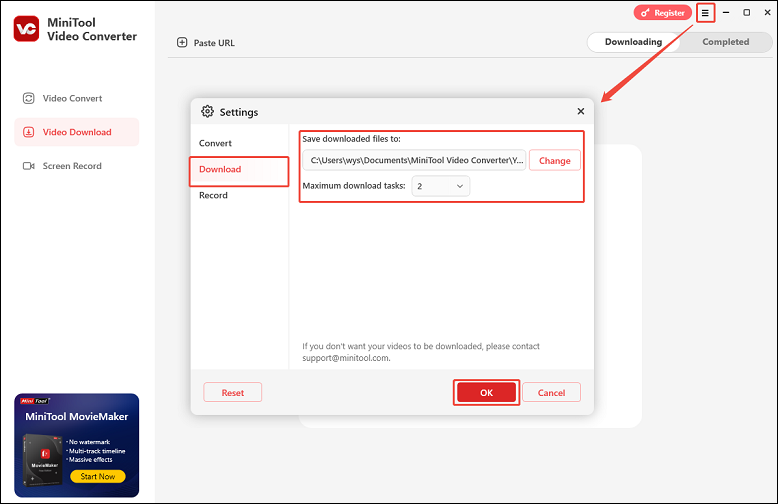Screen dimensions: 778x504
Task: Close the Settings dialog with X
Action: (581, 111)
